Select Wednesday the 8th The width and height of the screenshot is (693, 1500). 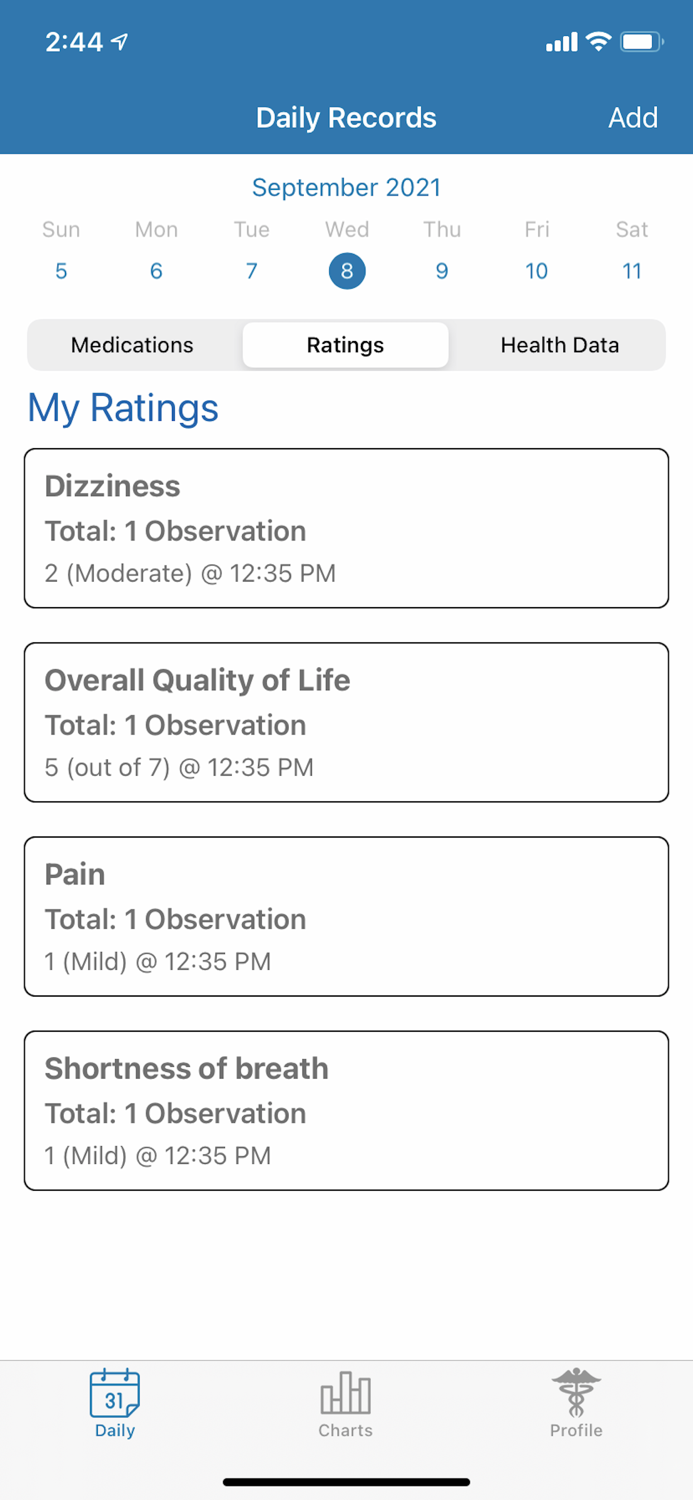[x=346, y=270]
